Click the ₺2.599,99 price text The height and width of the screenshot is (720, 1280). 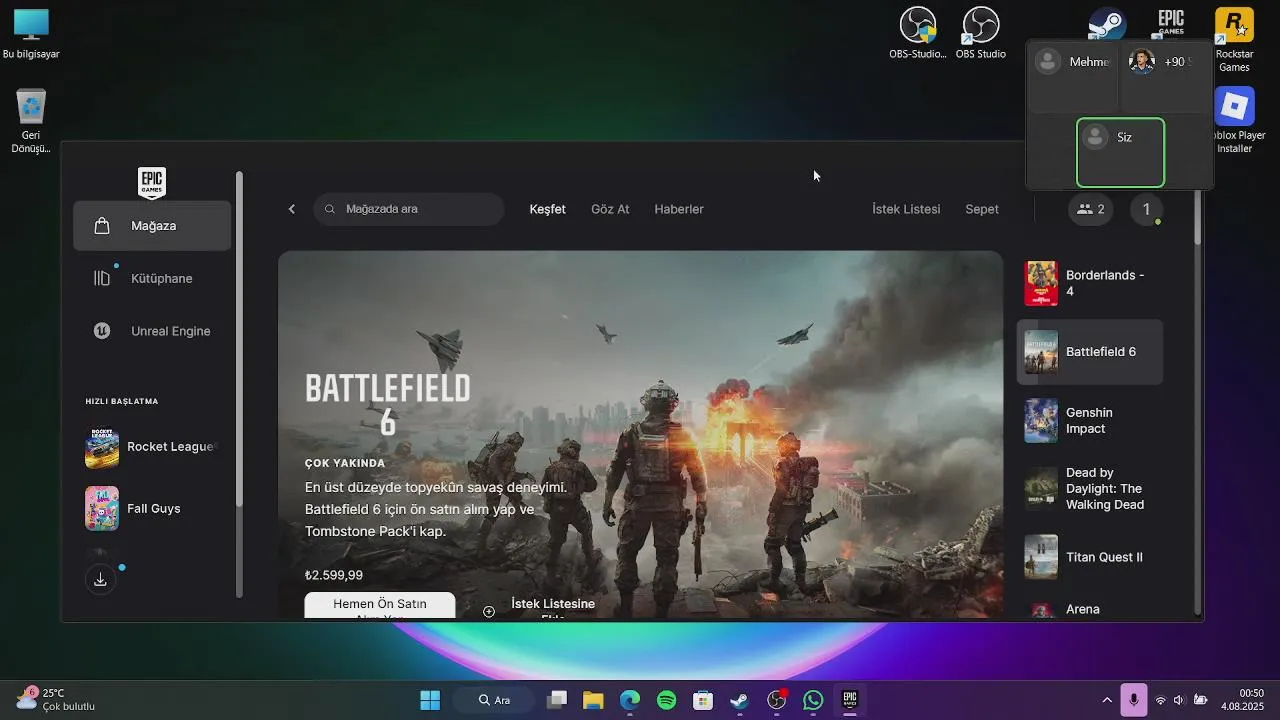pos(334,575)
